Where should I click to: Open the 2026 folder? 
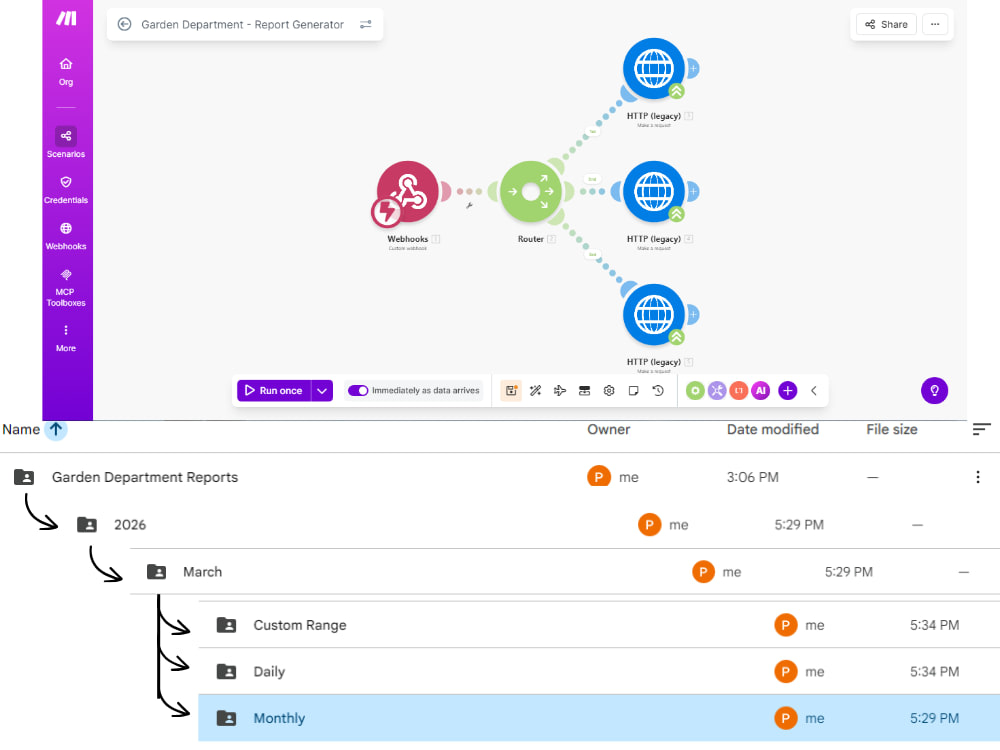pyautogui.click(x=130, y=525)
